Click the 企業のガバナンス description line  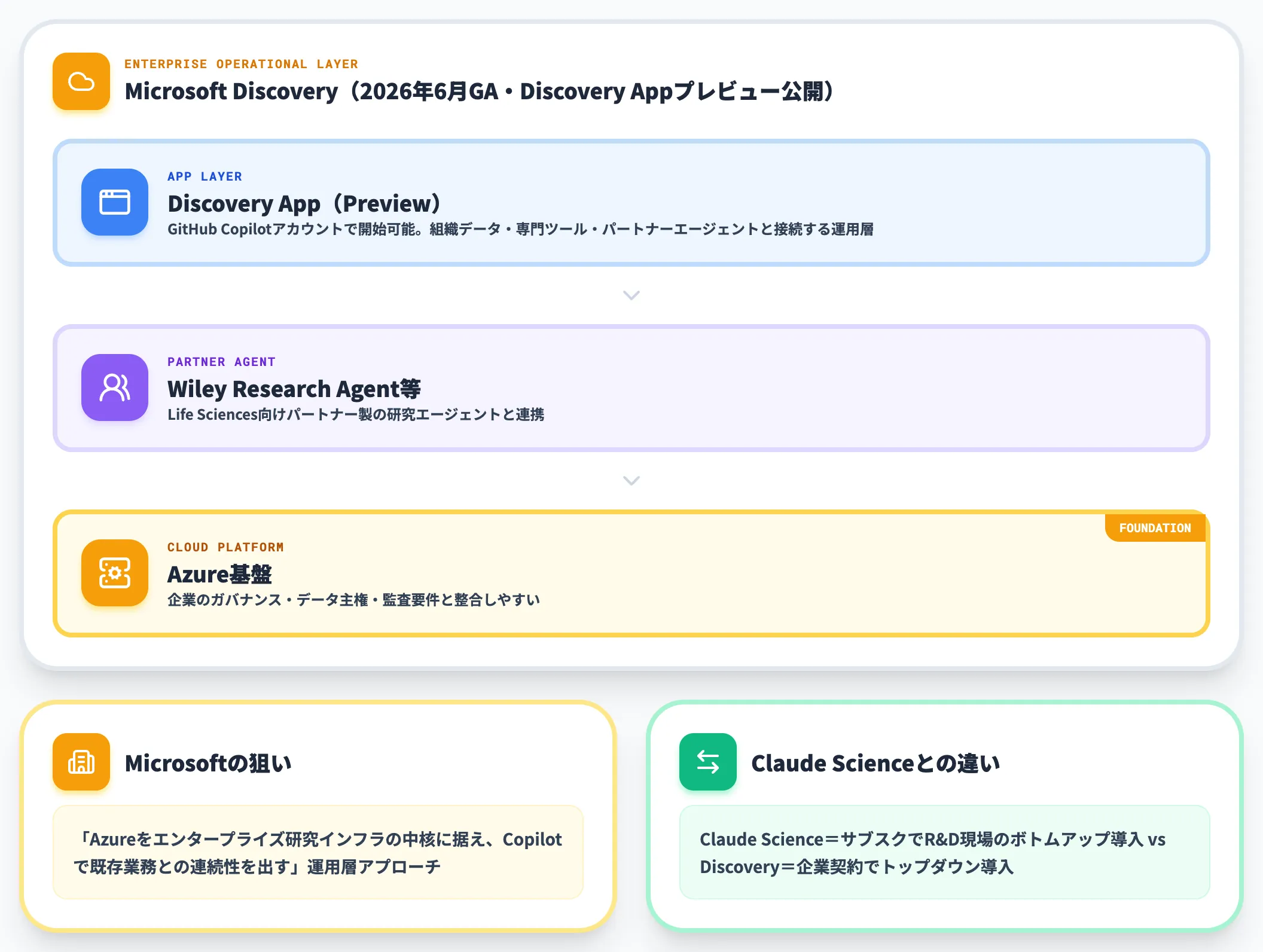[x=353, y=600]
